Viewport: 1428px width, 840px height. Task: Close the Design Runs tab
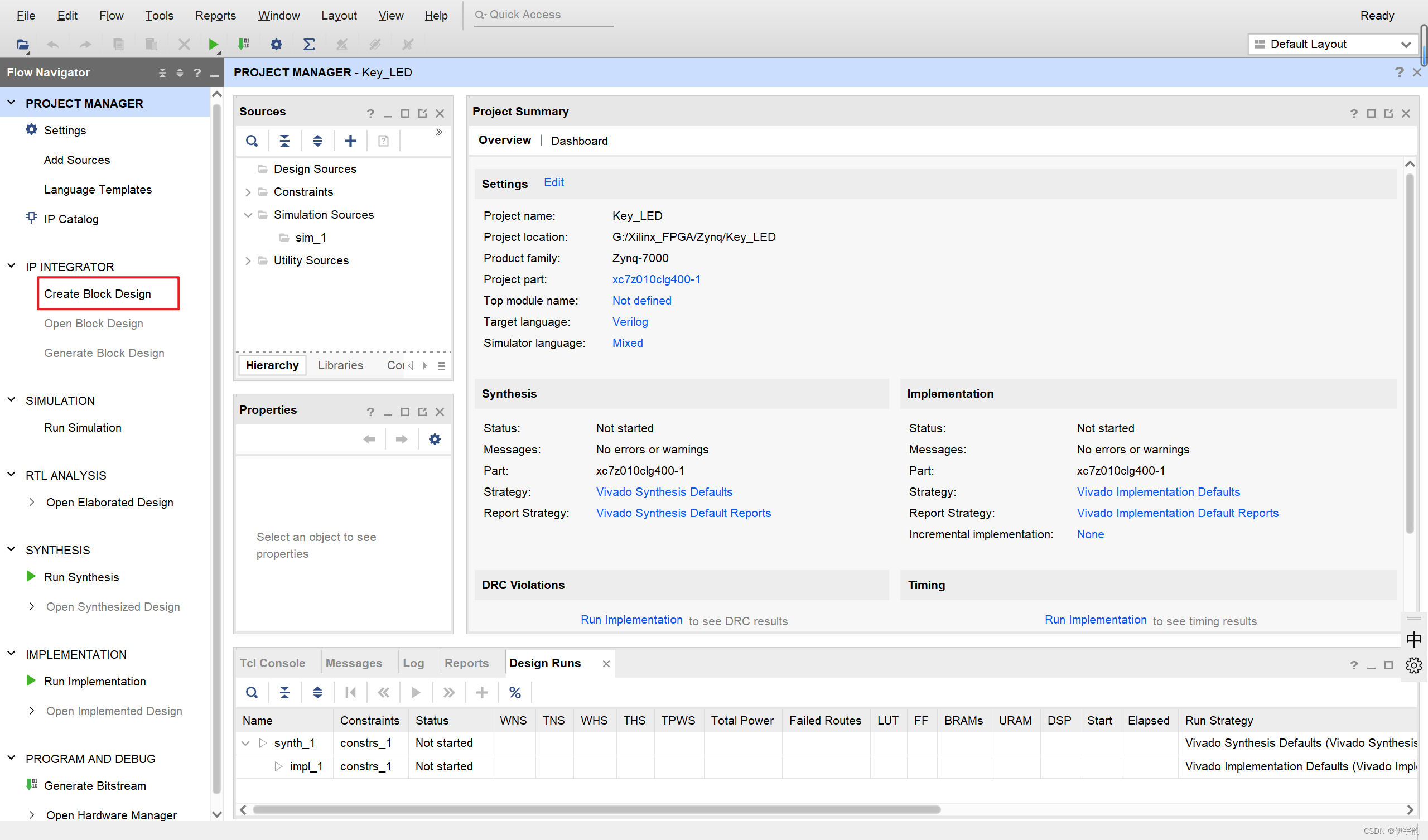606,664
